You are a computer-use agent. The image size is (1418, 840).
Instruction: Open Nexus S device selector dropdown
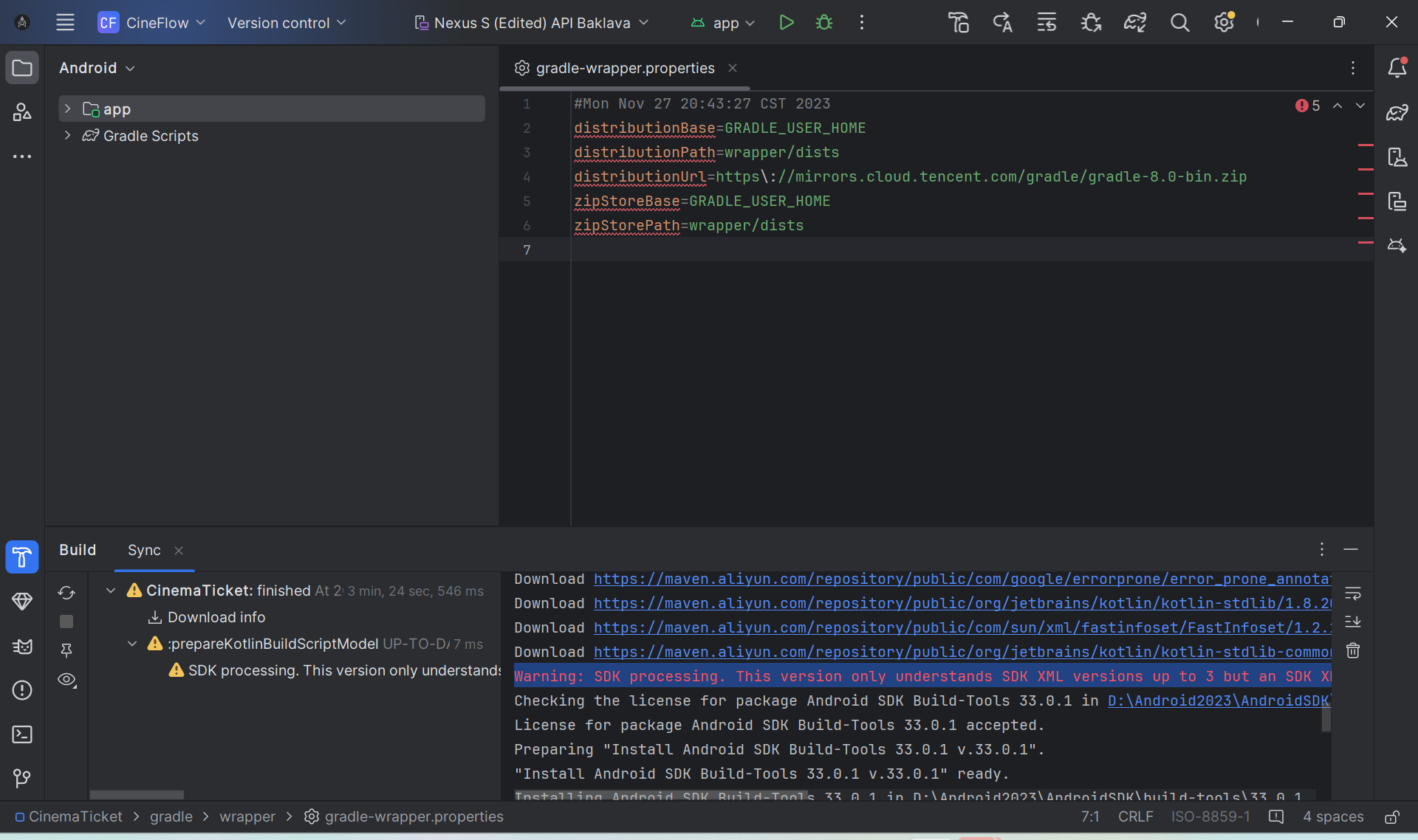[532, 23]
